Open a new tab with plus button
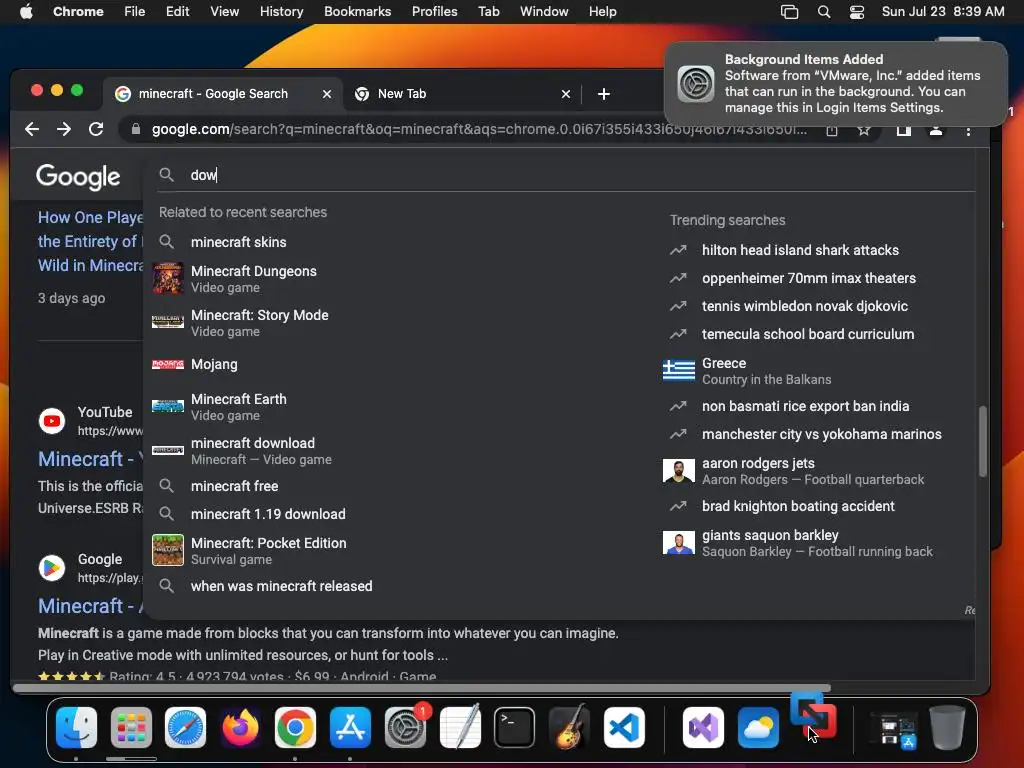1024x768 pixels. pos(603,94)
